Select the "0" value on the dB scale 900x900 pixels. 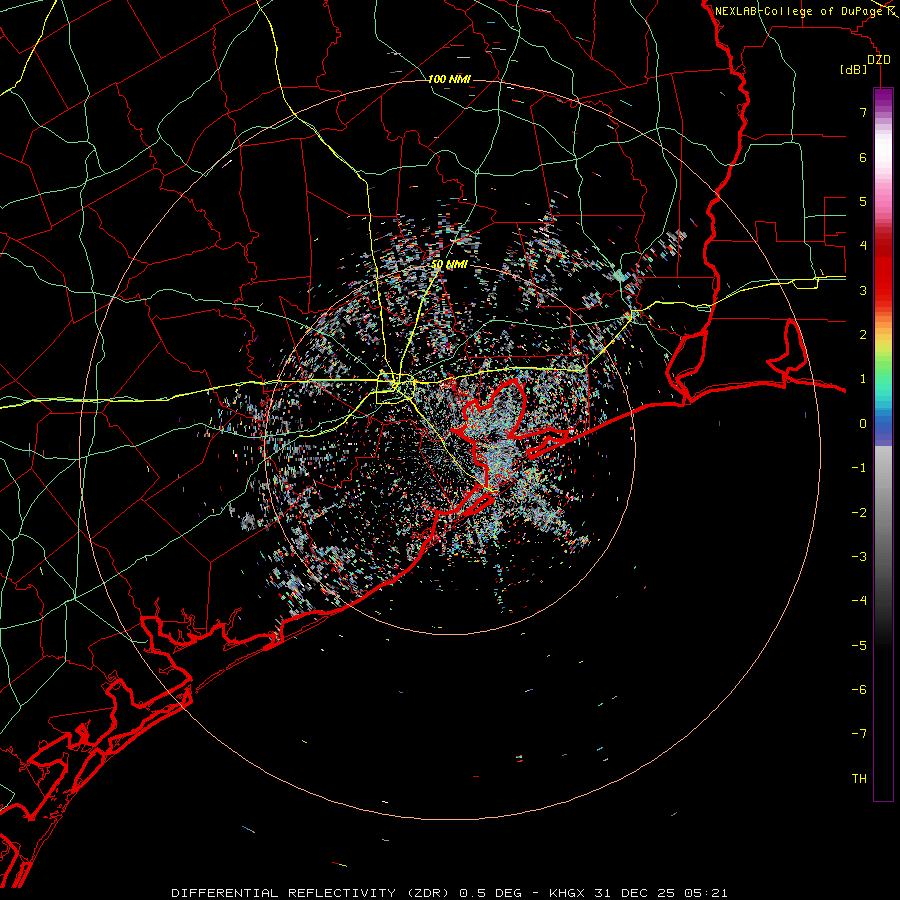click(x=863, y=424)
